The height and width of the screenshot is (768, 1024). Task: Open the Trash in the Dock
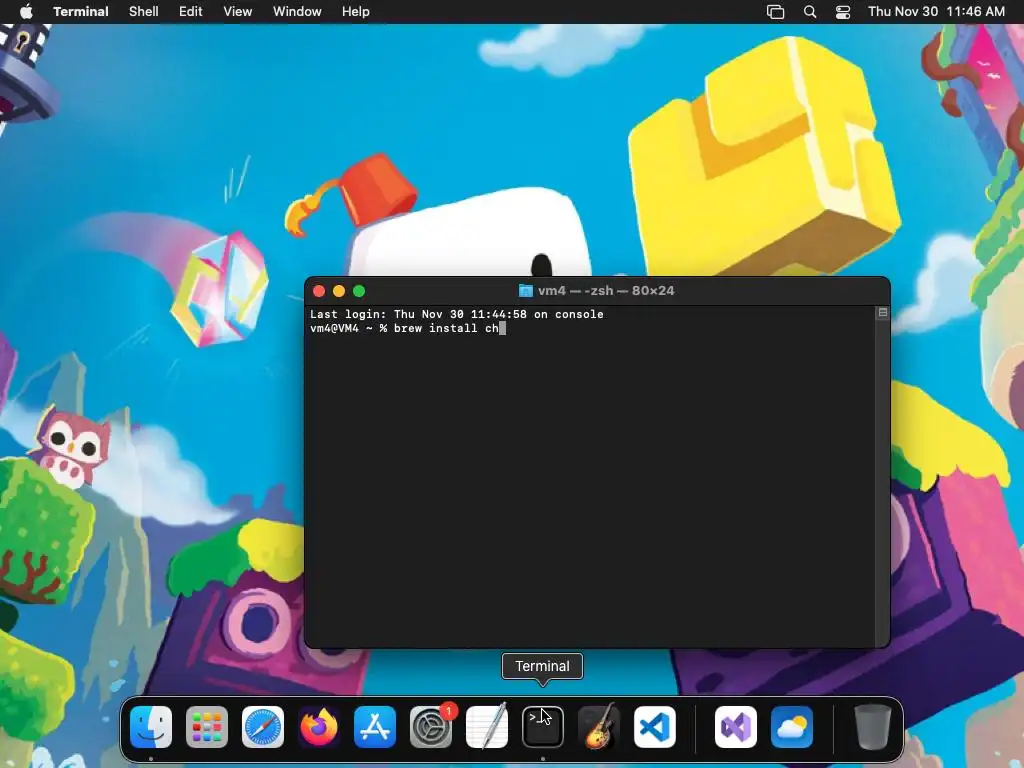872,727
